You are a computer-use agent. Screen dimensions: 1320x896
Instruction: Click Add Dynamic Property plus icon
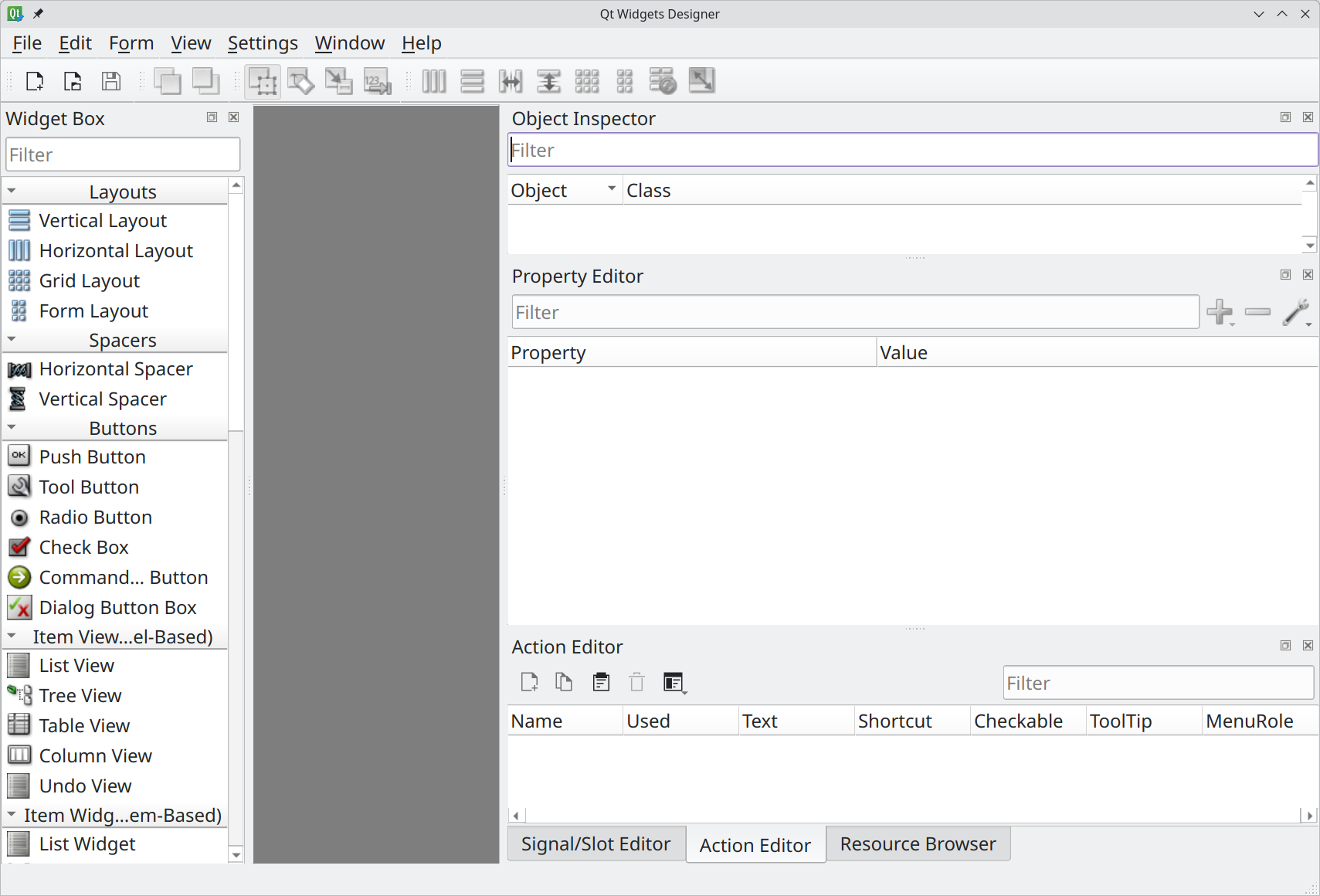1220,312
